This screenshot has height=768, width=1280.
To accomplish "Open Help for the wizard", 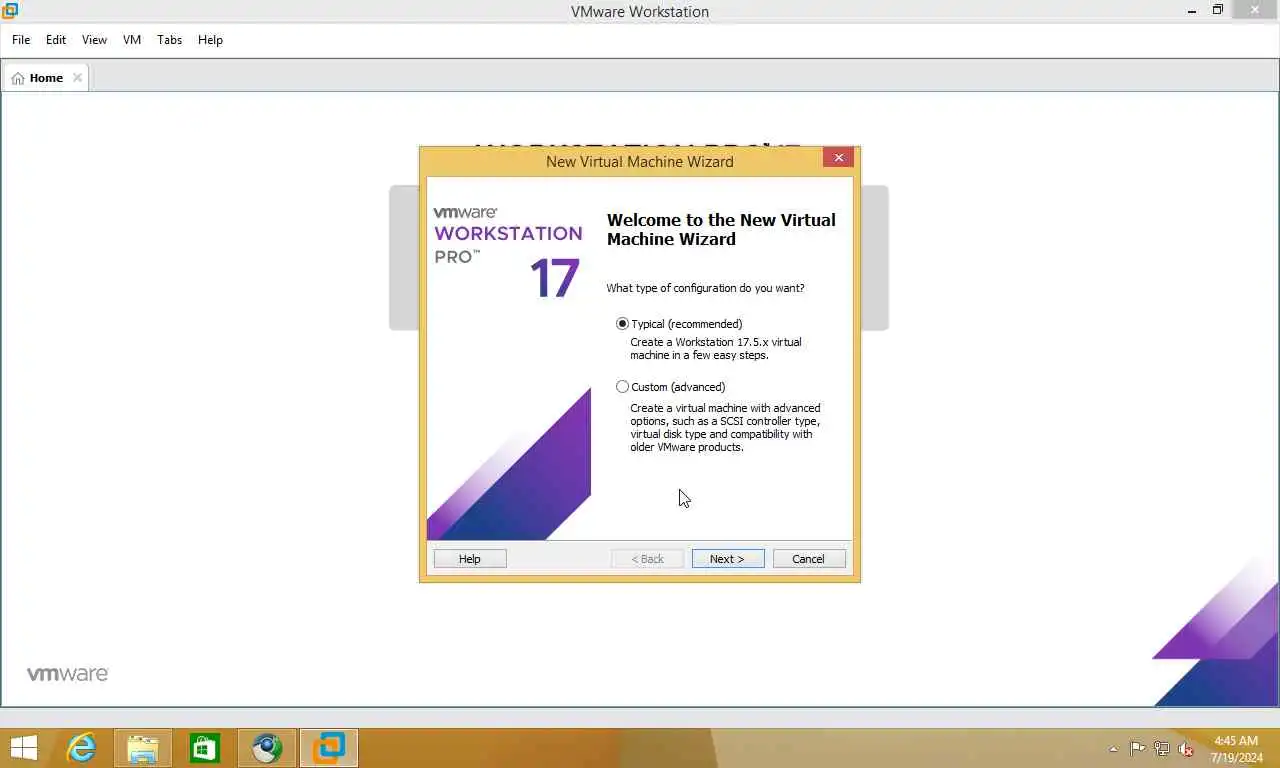I will pos(470,559).
